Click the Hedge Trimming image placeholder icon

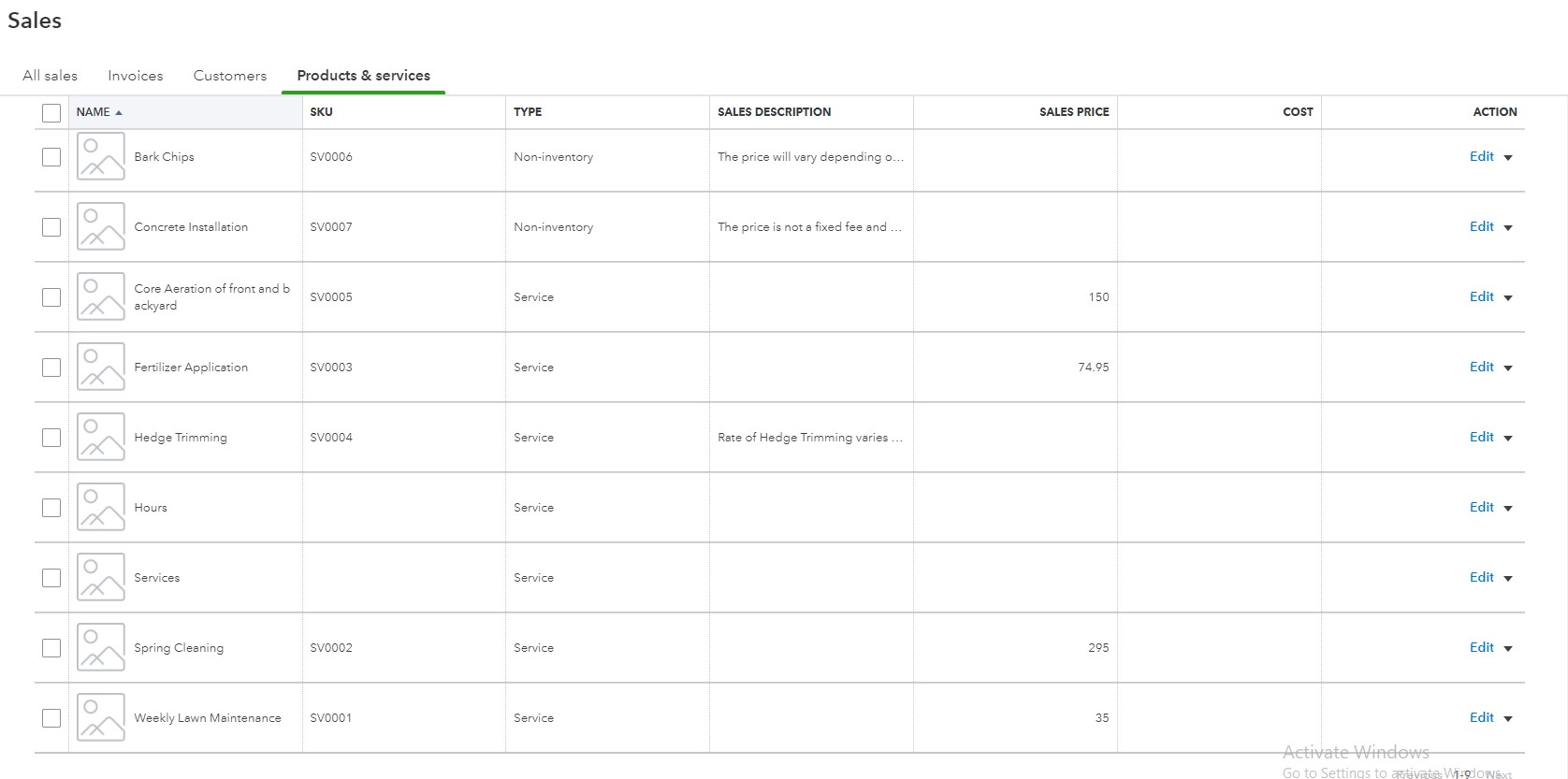(100, 438)
